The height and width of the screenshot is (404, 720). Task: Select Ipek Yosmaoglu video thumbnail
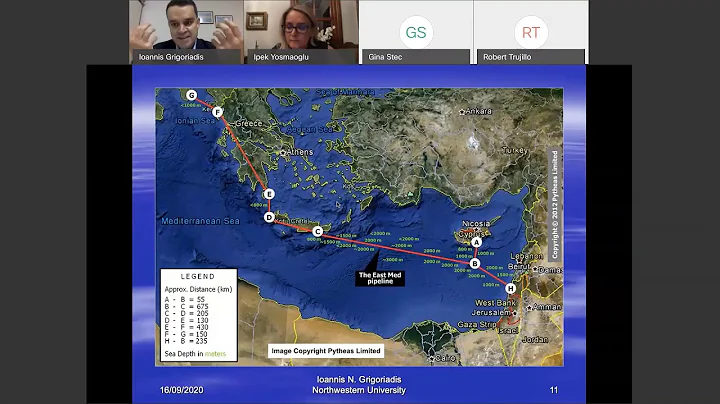click(301, 32)
